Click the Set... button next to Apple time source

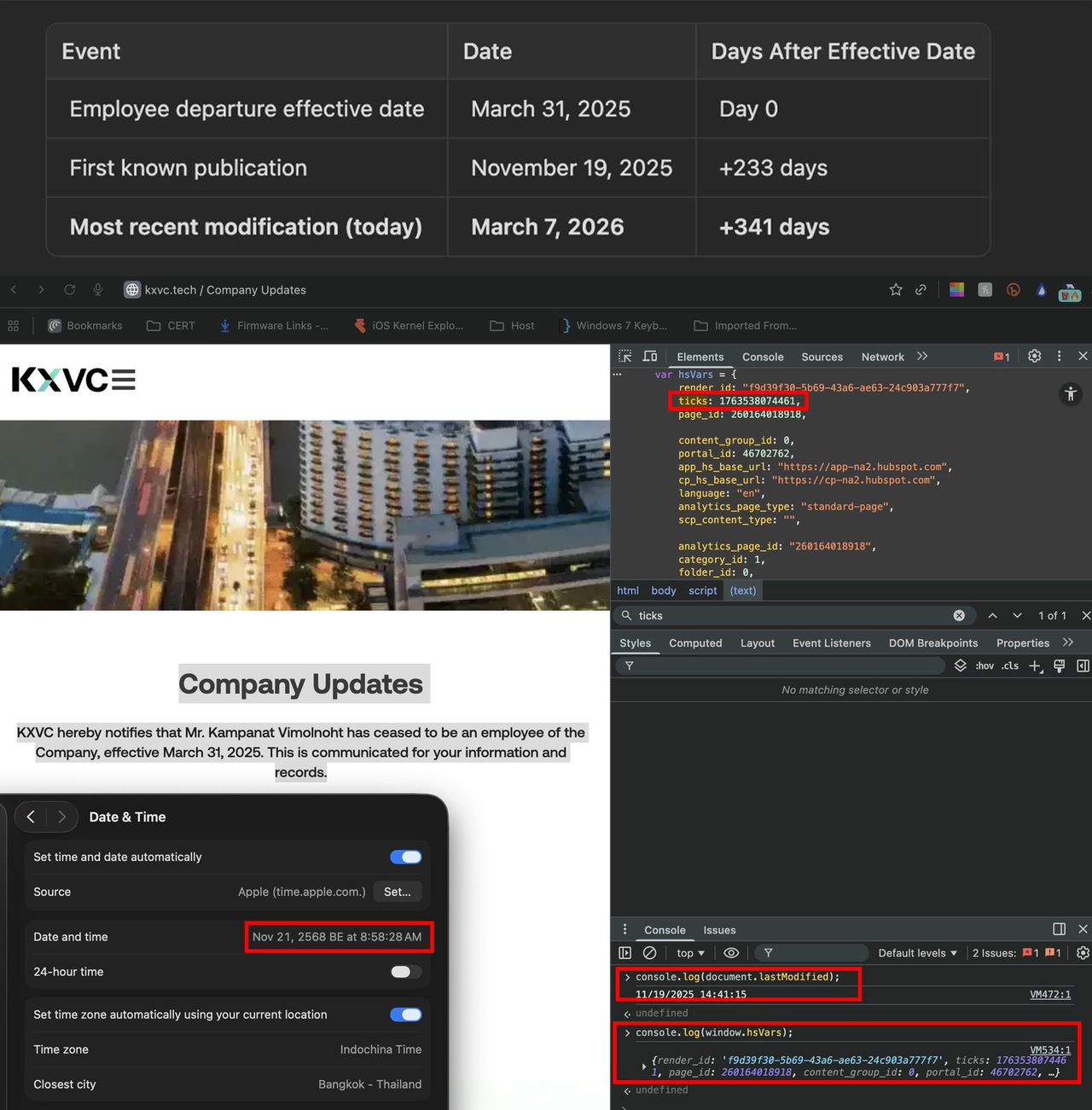398,892
